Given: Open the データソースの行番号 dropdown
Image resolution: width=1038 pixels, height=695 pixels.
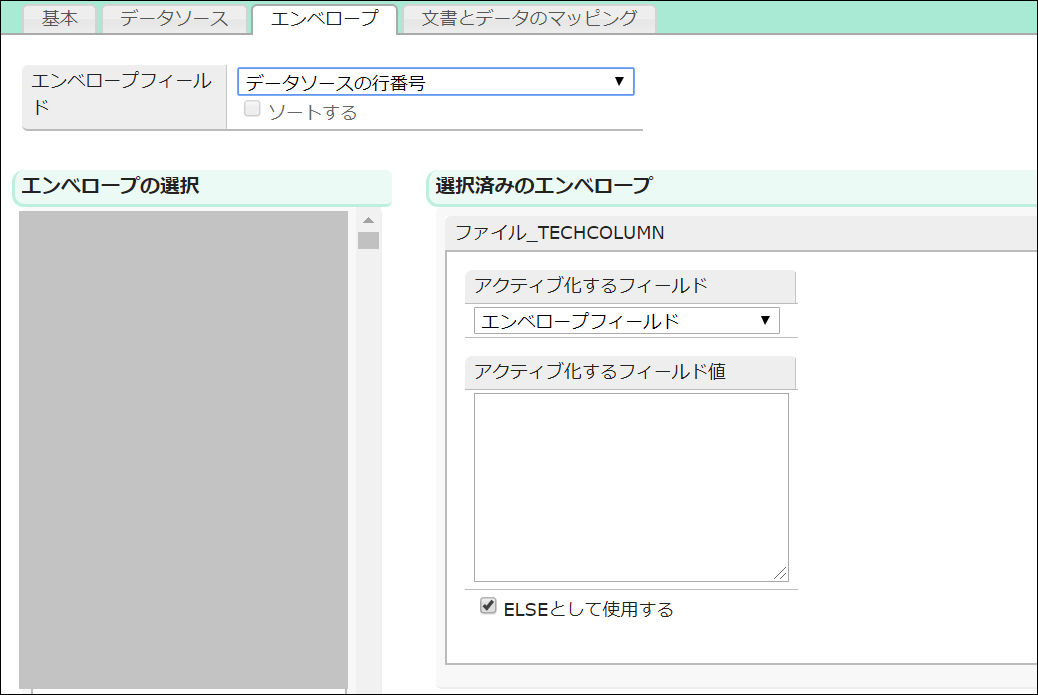Looking at the screenshot, I should (435, 82).
